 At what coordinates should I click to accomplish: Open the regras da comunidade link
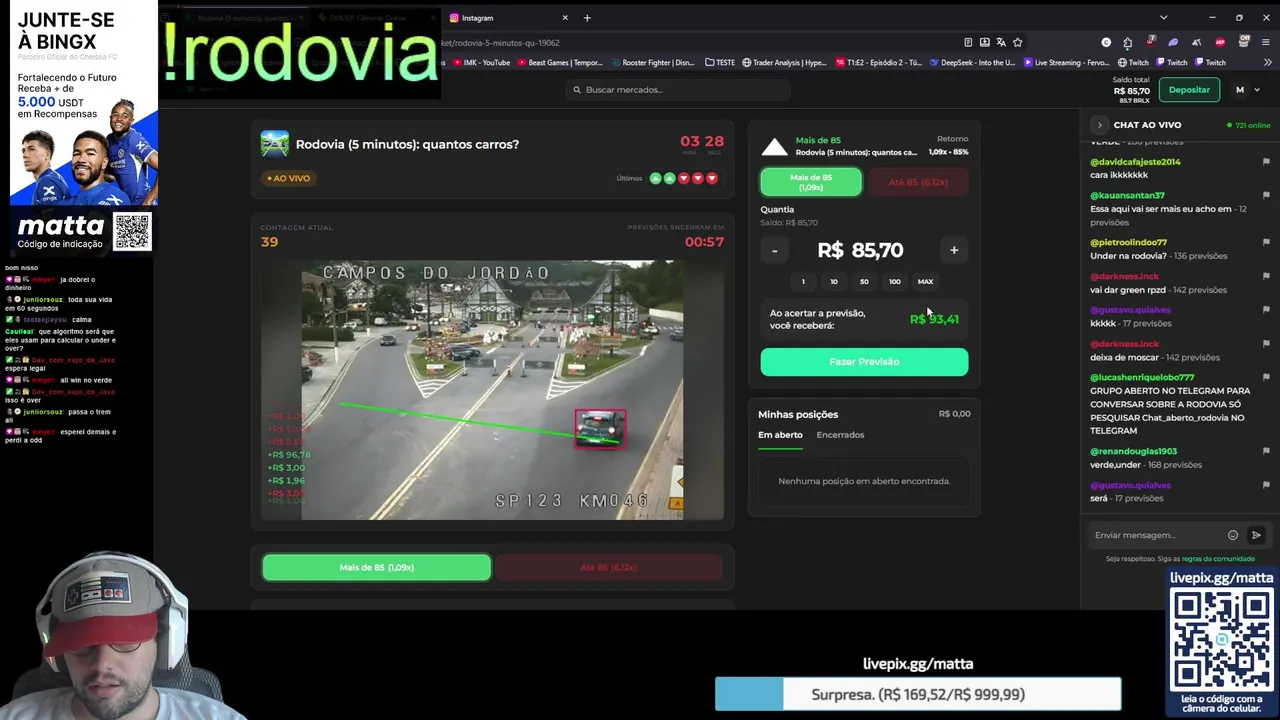coord(1218,559)
